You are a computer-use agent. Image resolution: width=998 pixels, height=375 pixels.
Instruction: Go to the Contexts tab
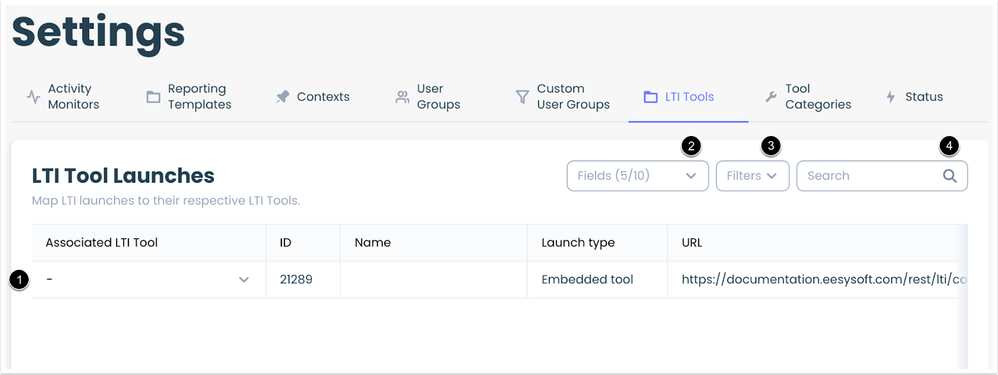[x=313, y=97]
